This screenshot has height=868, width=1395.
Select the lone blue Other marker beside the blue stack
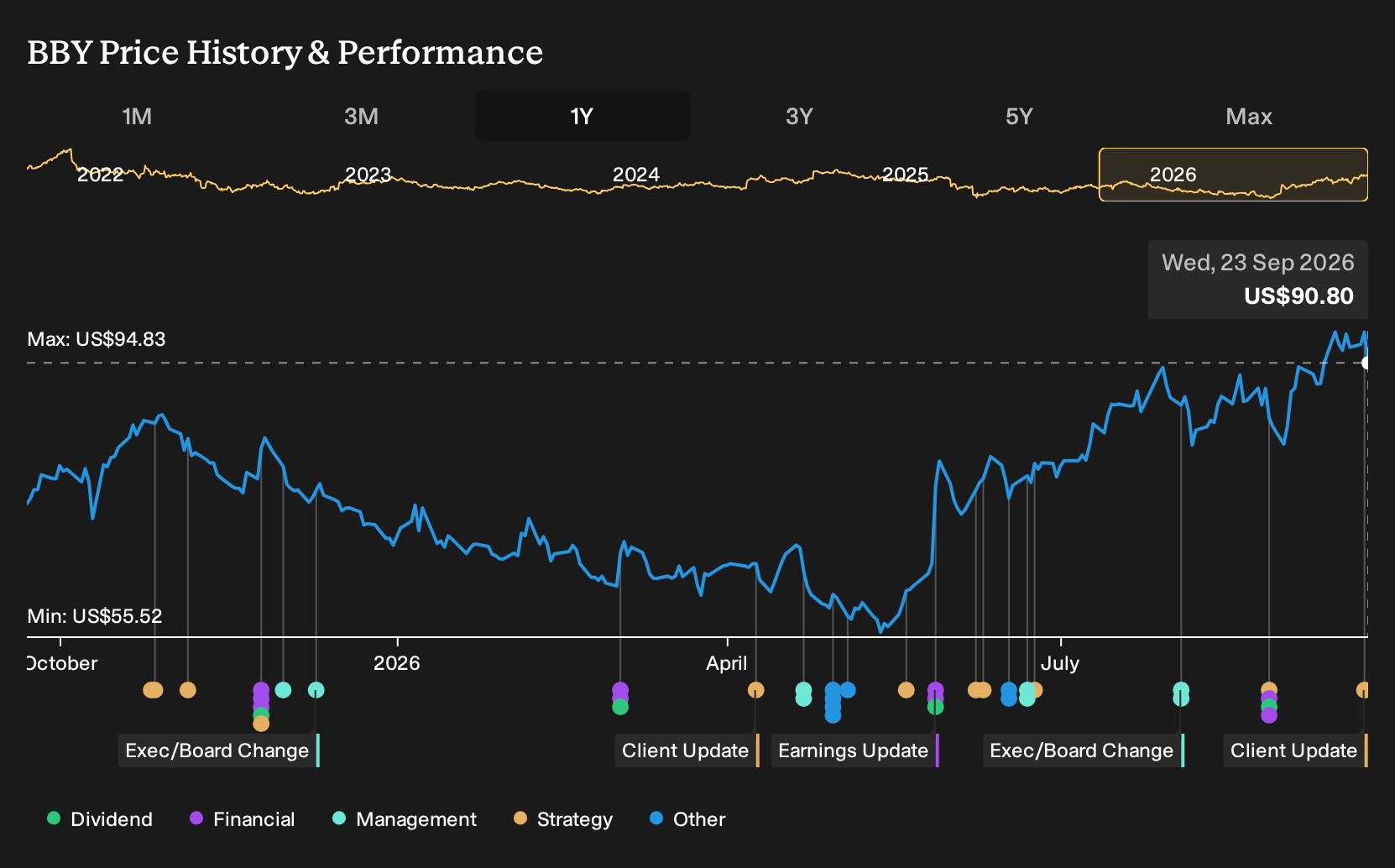tap(848, 690)
